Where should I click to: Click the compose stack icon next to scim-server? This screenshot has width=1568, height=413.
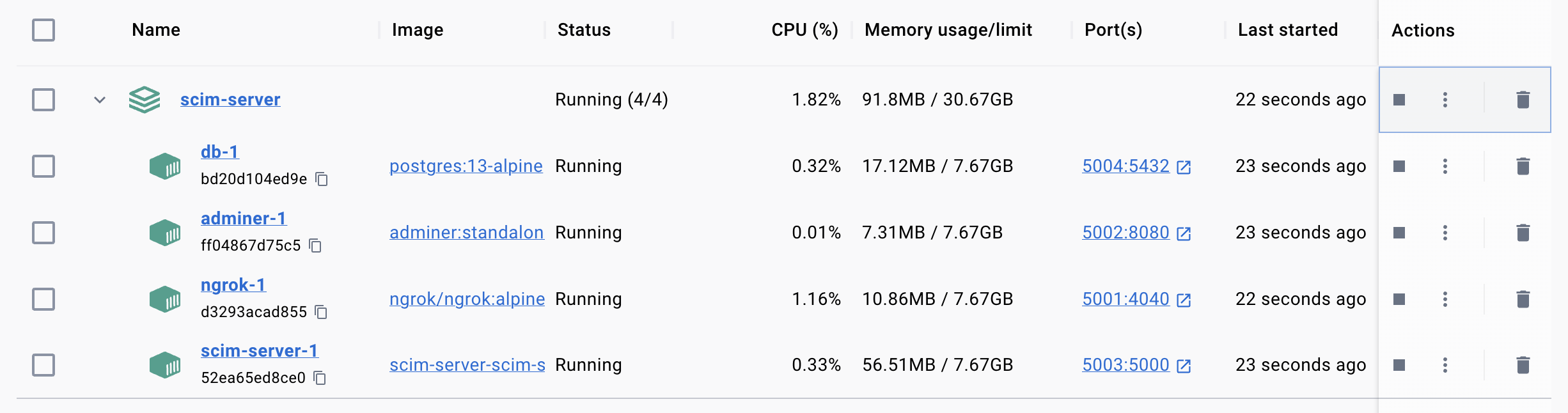[x=145, y=100]
